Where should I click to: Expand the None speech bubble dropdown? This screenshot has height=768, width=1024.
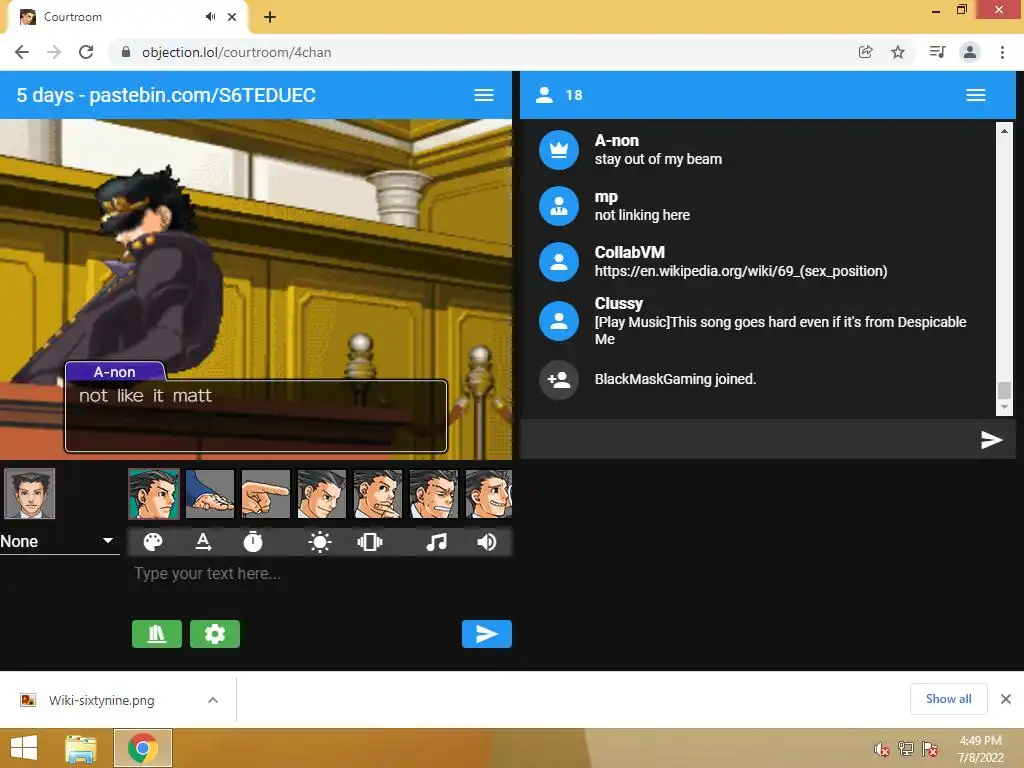[59, 541]
